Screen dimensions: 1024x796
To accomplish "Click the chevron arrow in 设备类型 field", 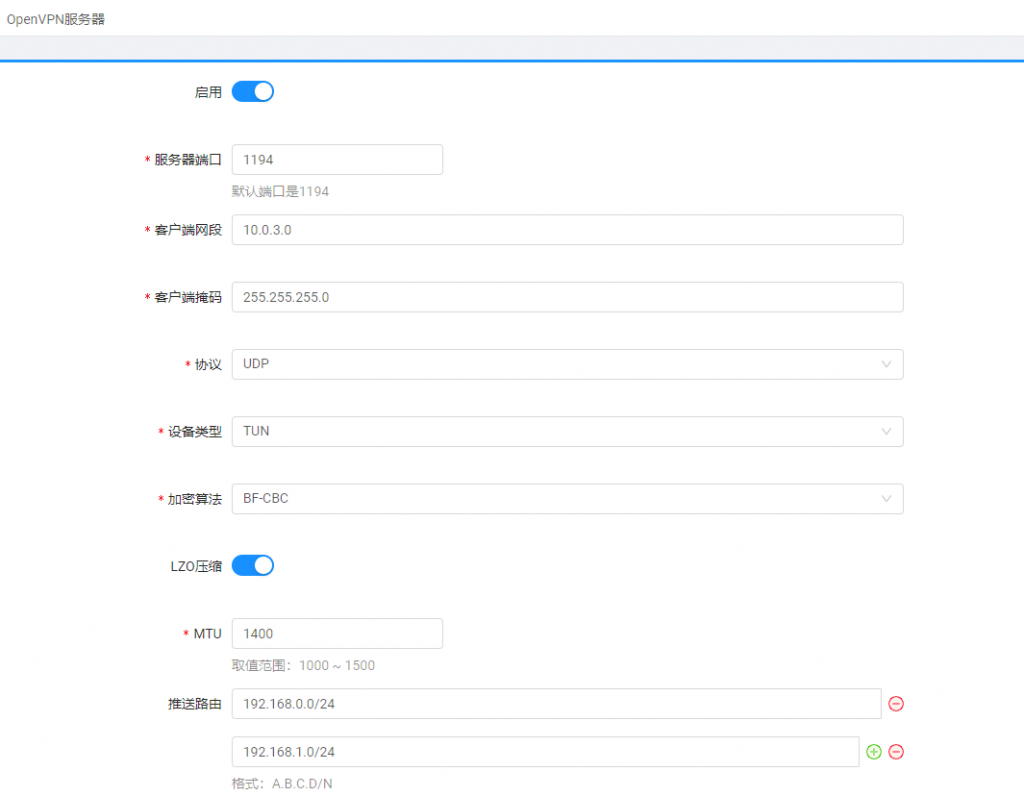I will pyautogui.click(x=886, y=432).
